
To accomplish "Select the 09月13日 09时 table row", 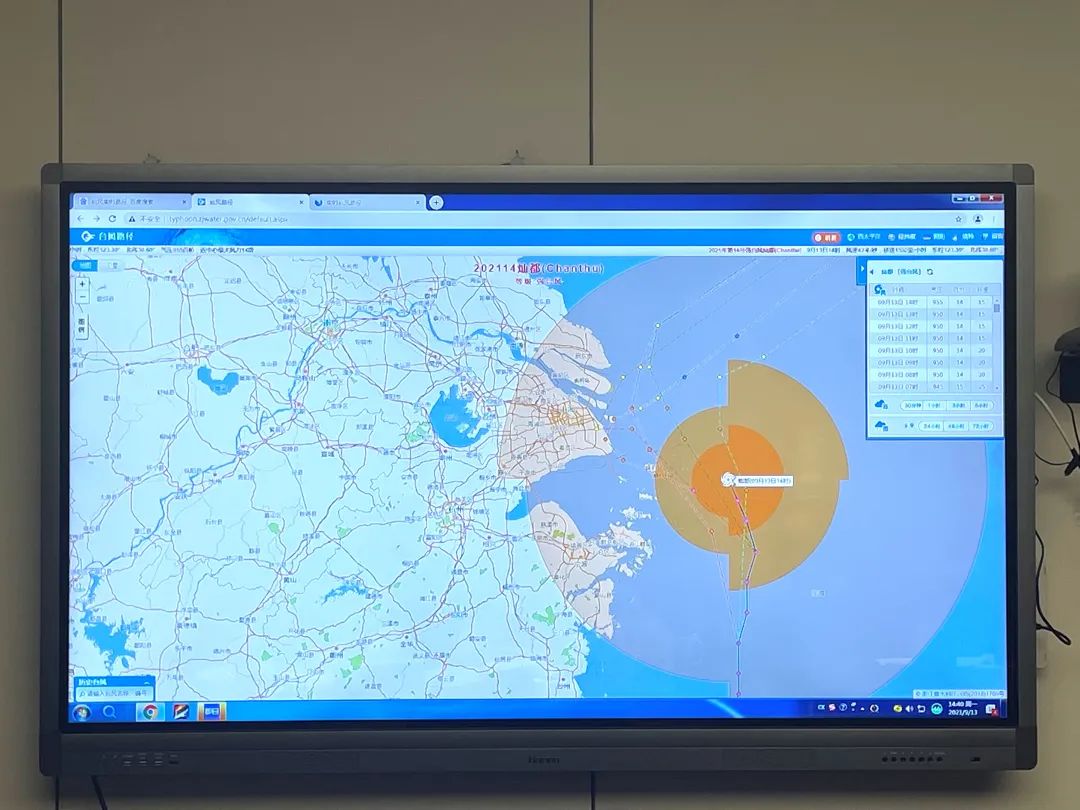I will point(931,362).
